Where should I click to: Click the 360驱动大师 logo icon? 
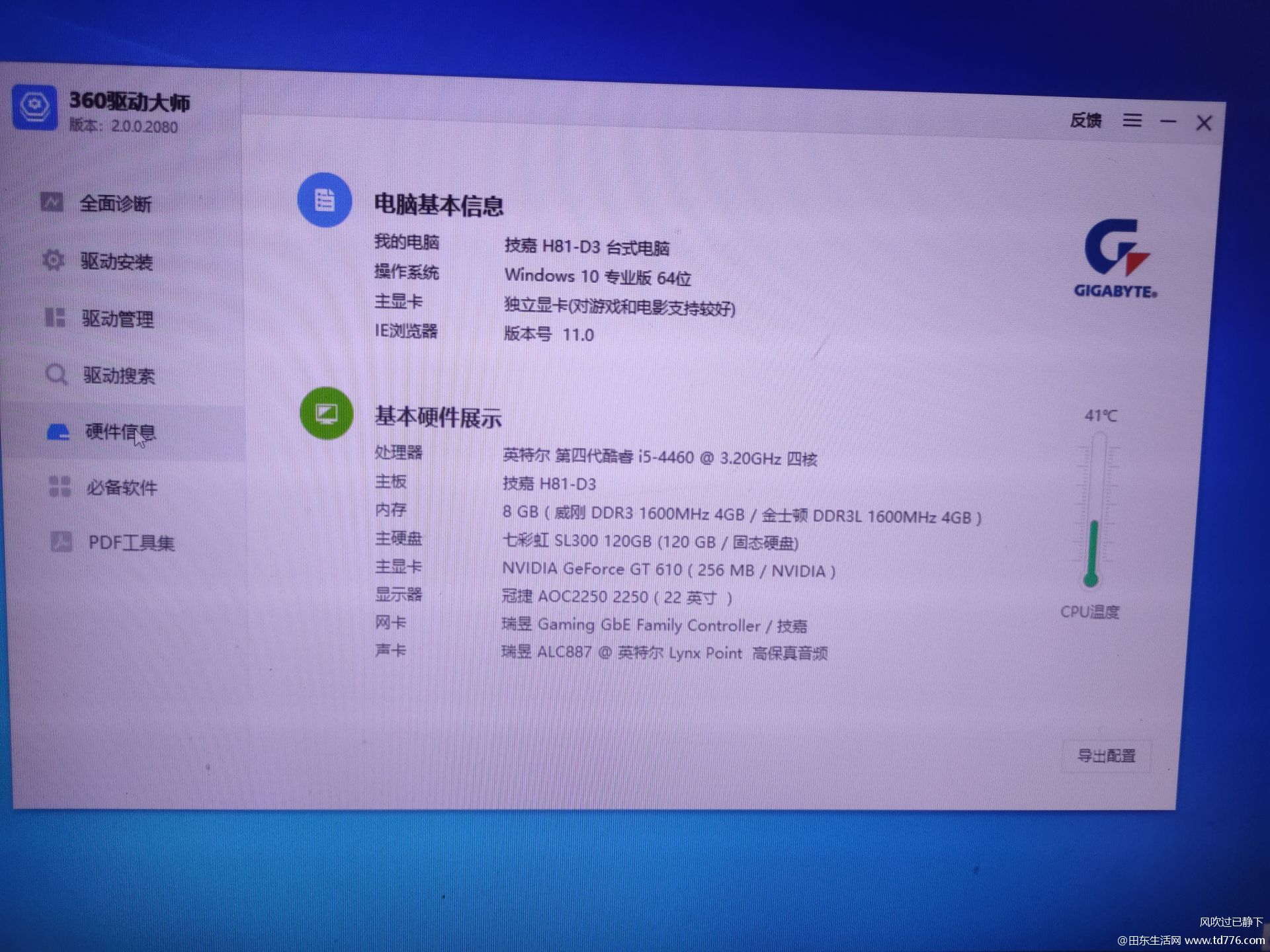(34, 108)
